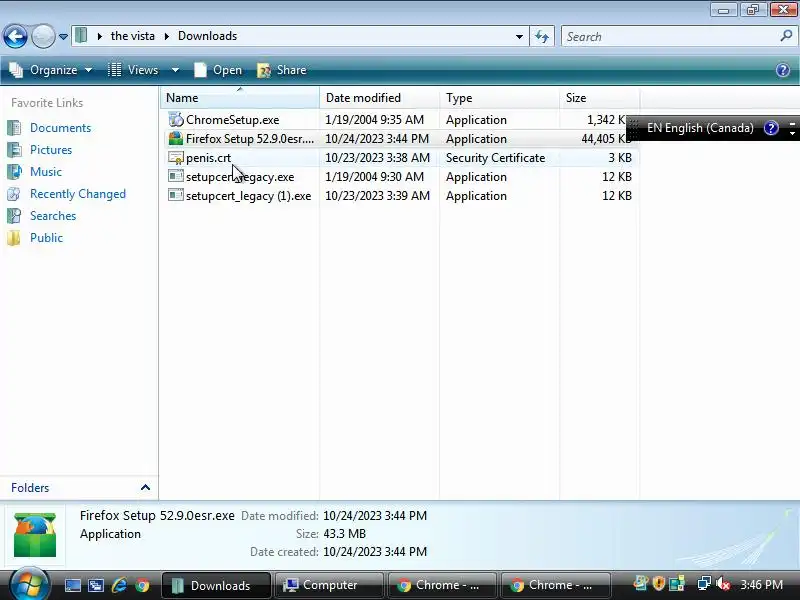Image resolution: width=800 pixels, height=600 pixels.
Task: Select the setupcert_legacy (1).exe file icon
Action: coord(176,195)
